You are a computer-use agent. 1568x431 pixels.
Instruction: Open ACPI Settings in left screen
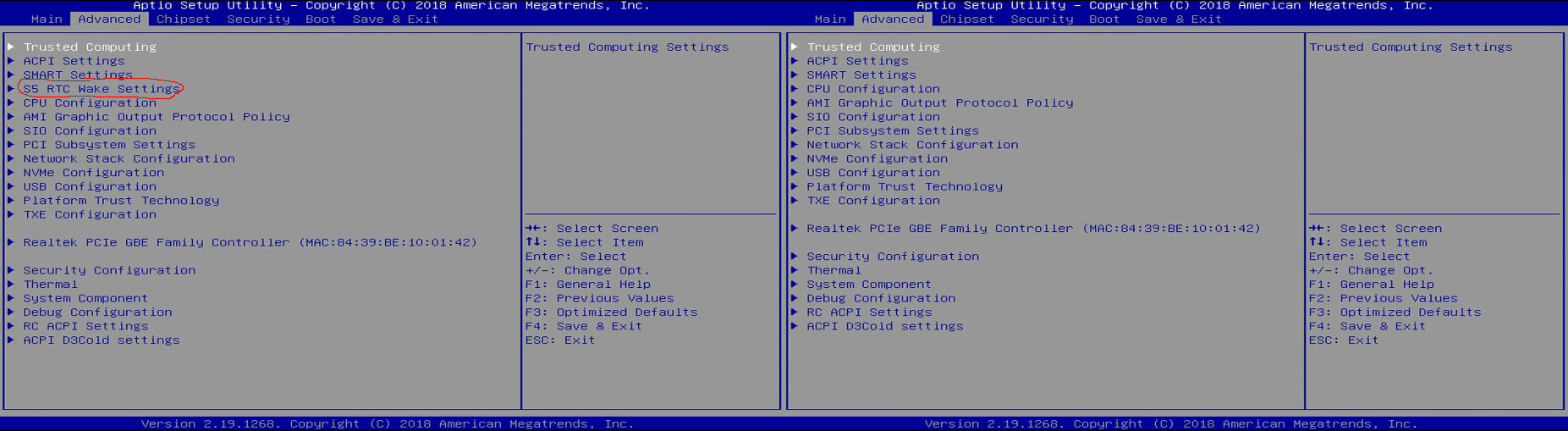click(x=74, y=61)
